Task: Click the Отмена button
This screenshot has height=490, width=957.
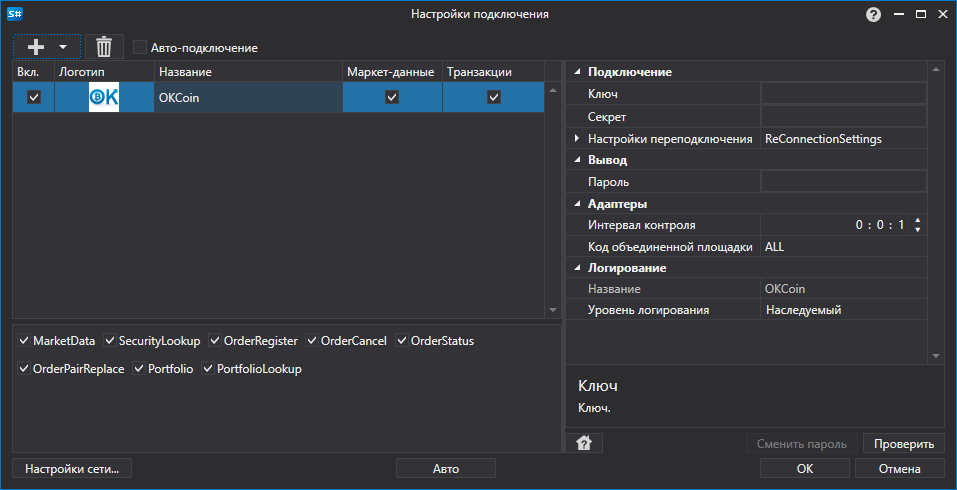Action: pyautogui.click(x=900, y=469)
